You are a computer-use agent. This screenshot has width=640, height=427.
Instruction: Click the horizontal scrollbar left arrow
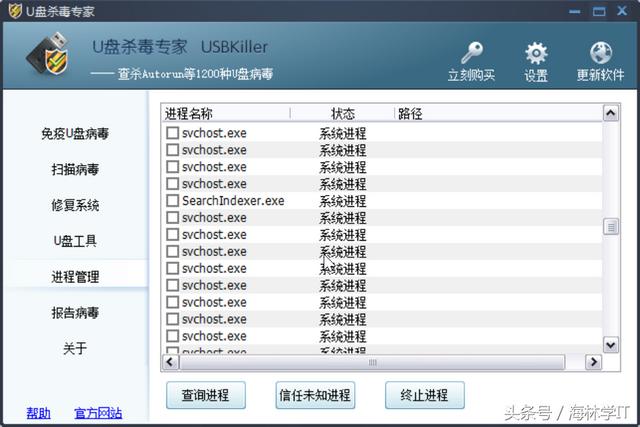pyautogui.click(x=170, y=362)
